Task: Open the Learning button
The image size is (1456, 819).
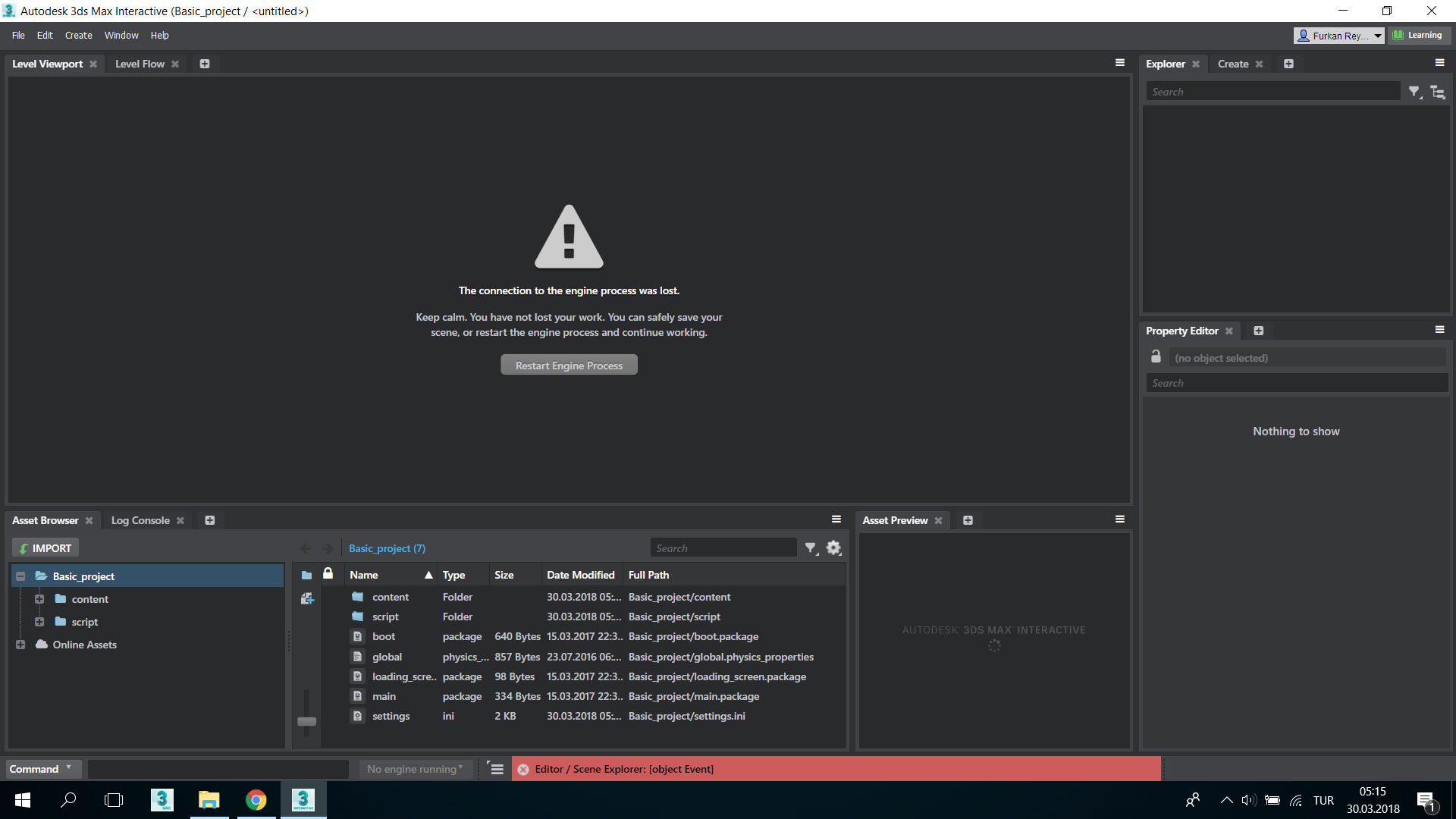Action: pyautogui.click(x=1418, y=36)
